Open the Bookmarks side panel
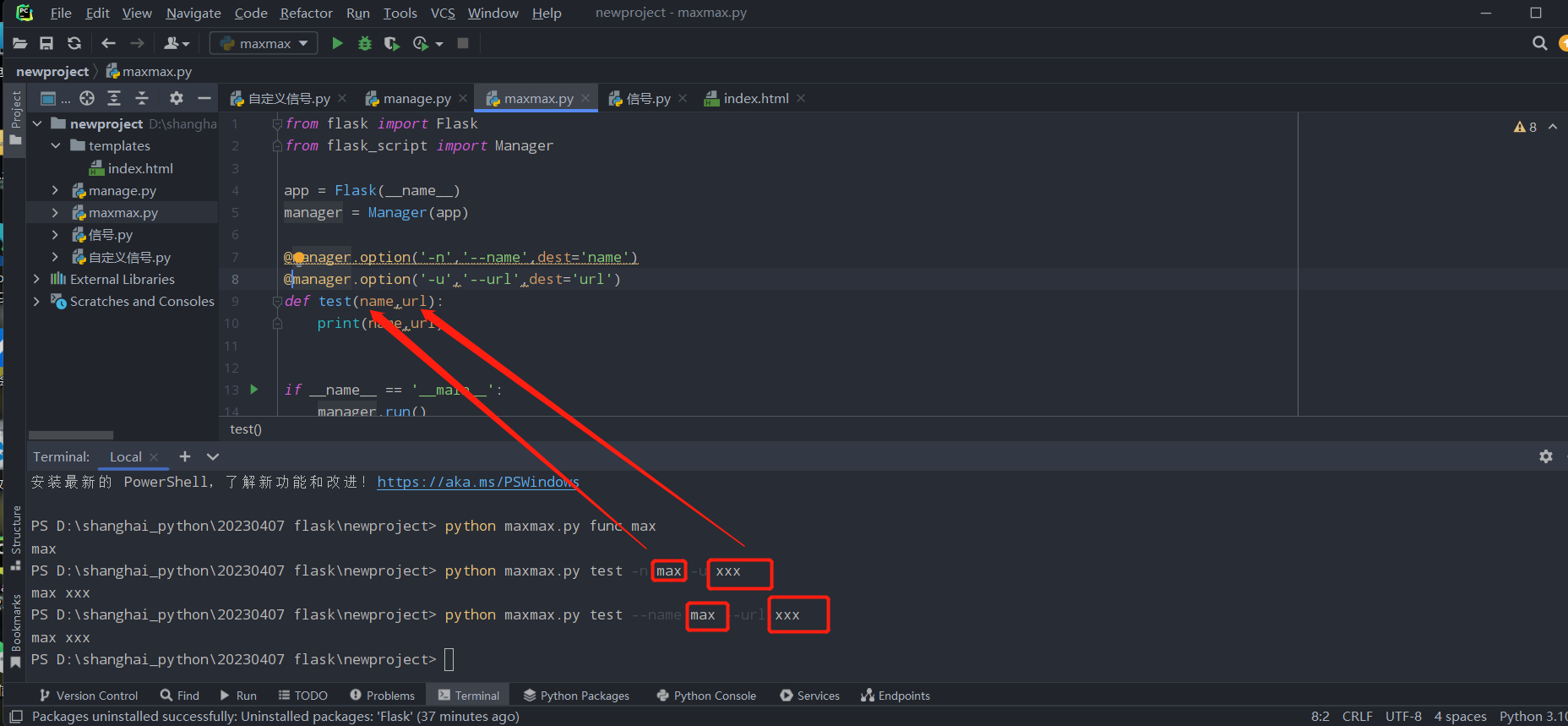1568x726 pixels. pyautogui.click(x=15, y=630)
